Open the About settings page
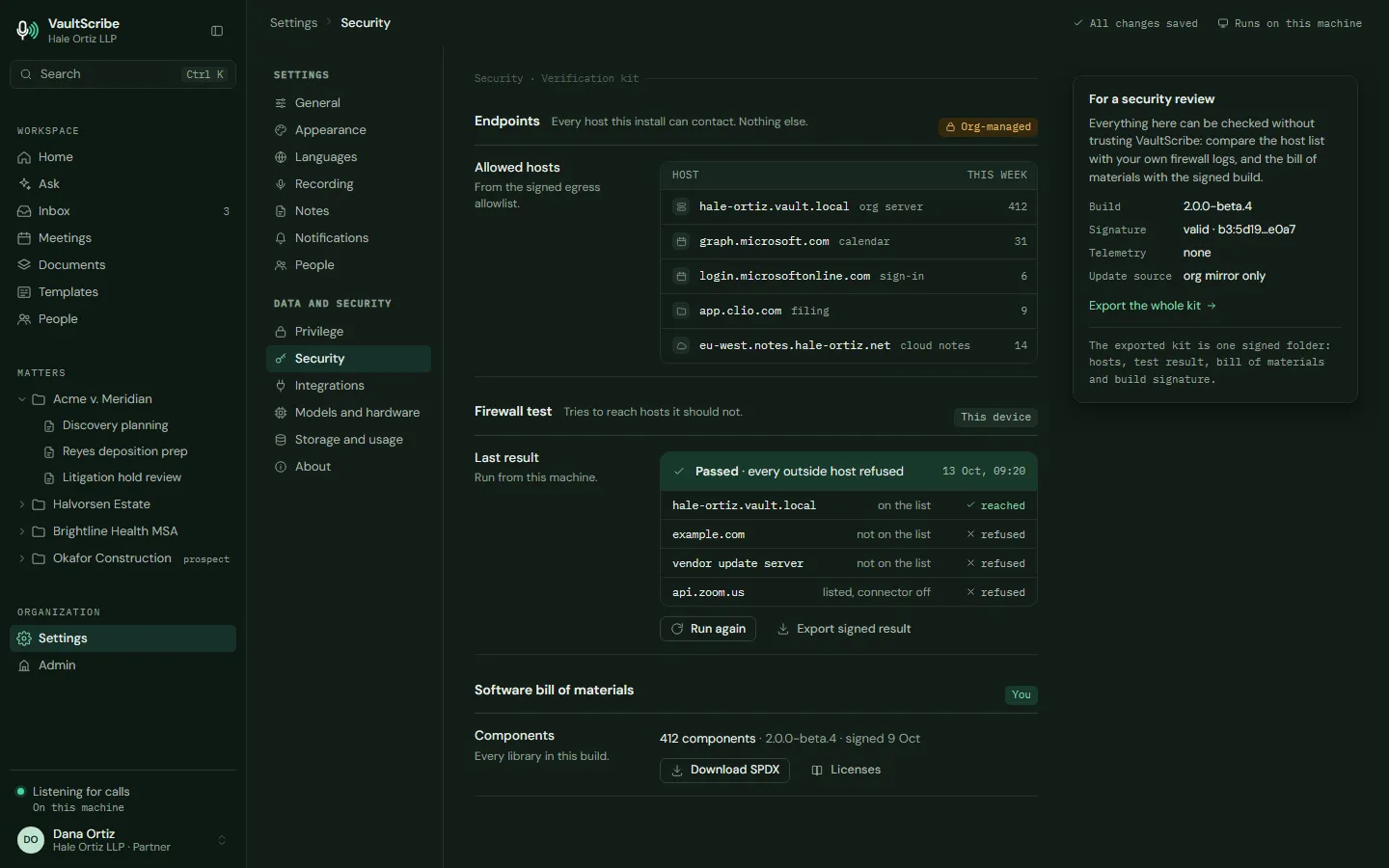The image size is (1389, 868). coord(348,467)
